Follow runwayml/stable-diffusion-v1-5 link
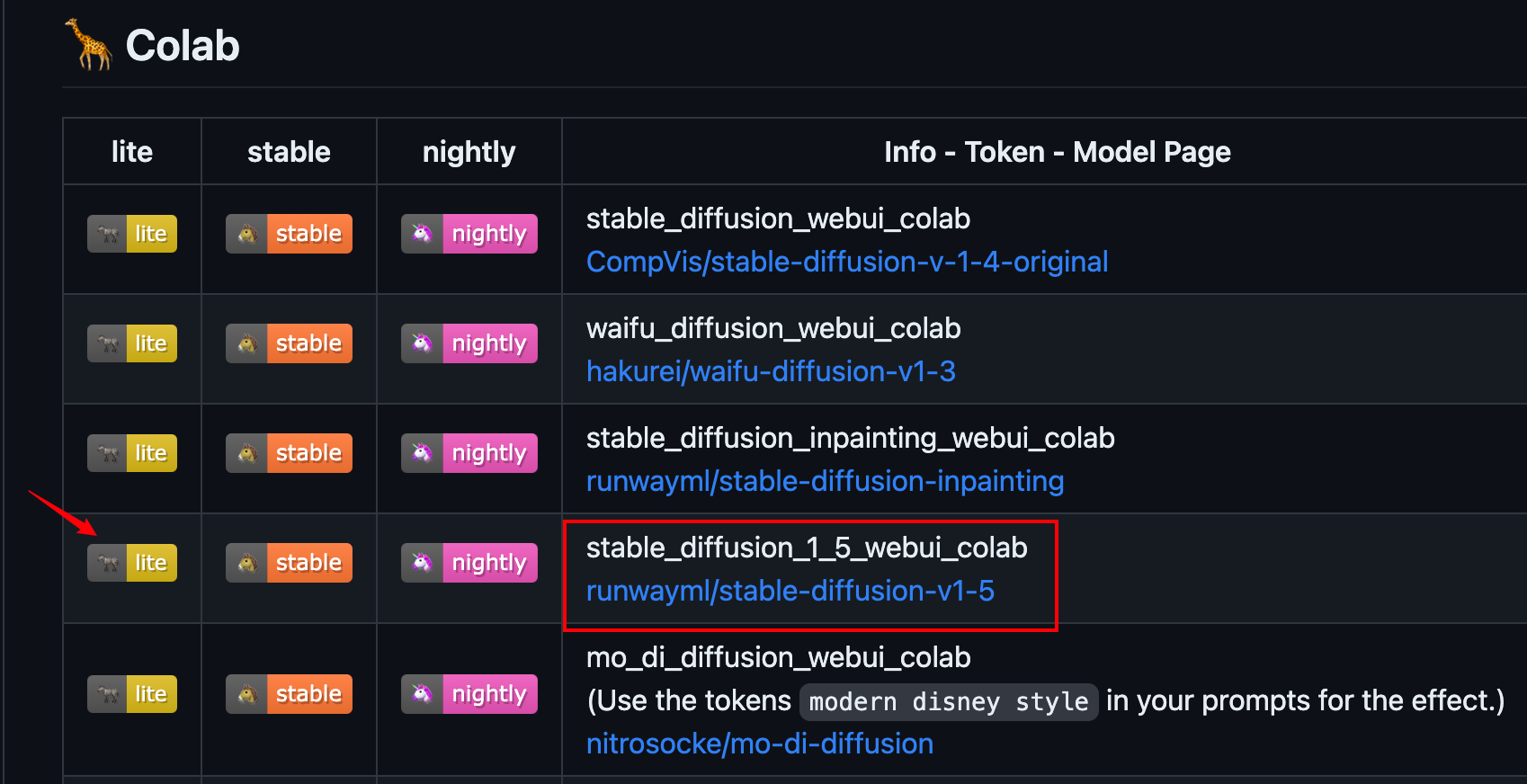Screen dimensions: 1527x784 (790, 591)
